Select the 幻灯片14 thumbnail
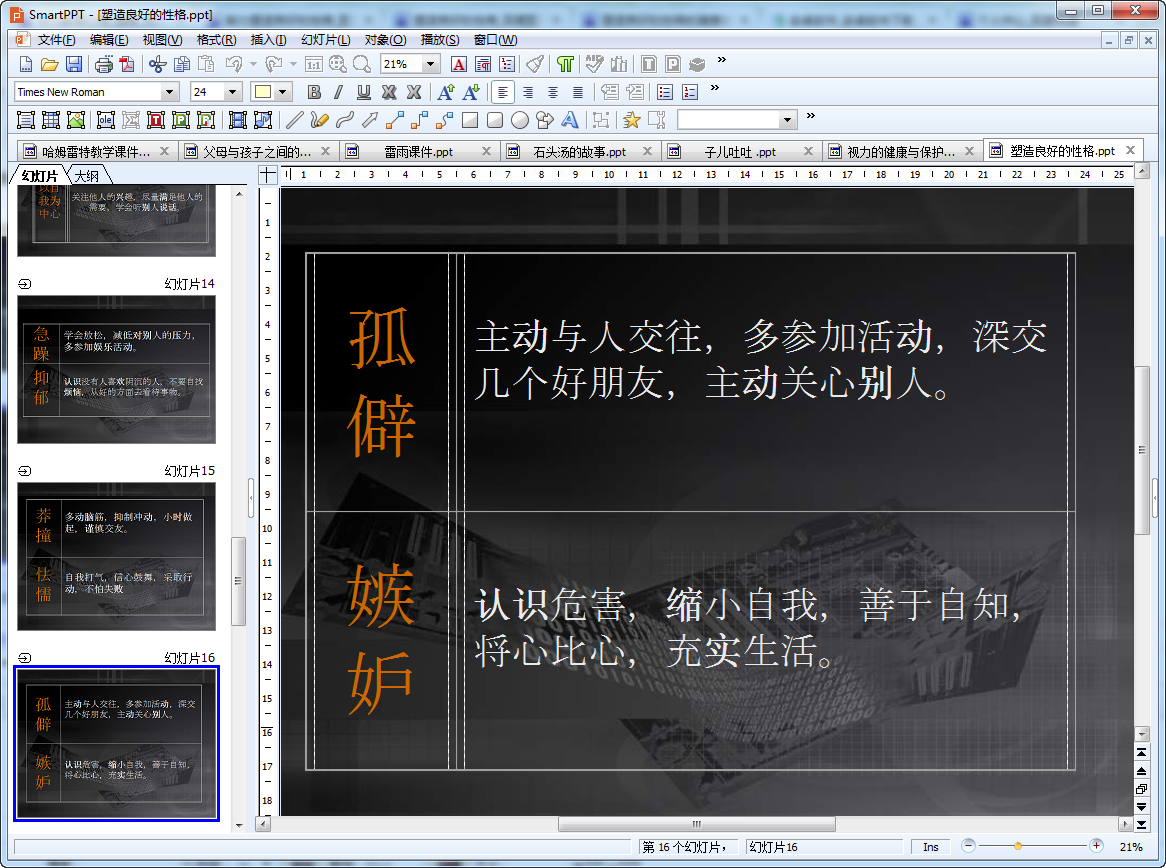The image size is (1166, 868). coord(117,370)
